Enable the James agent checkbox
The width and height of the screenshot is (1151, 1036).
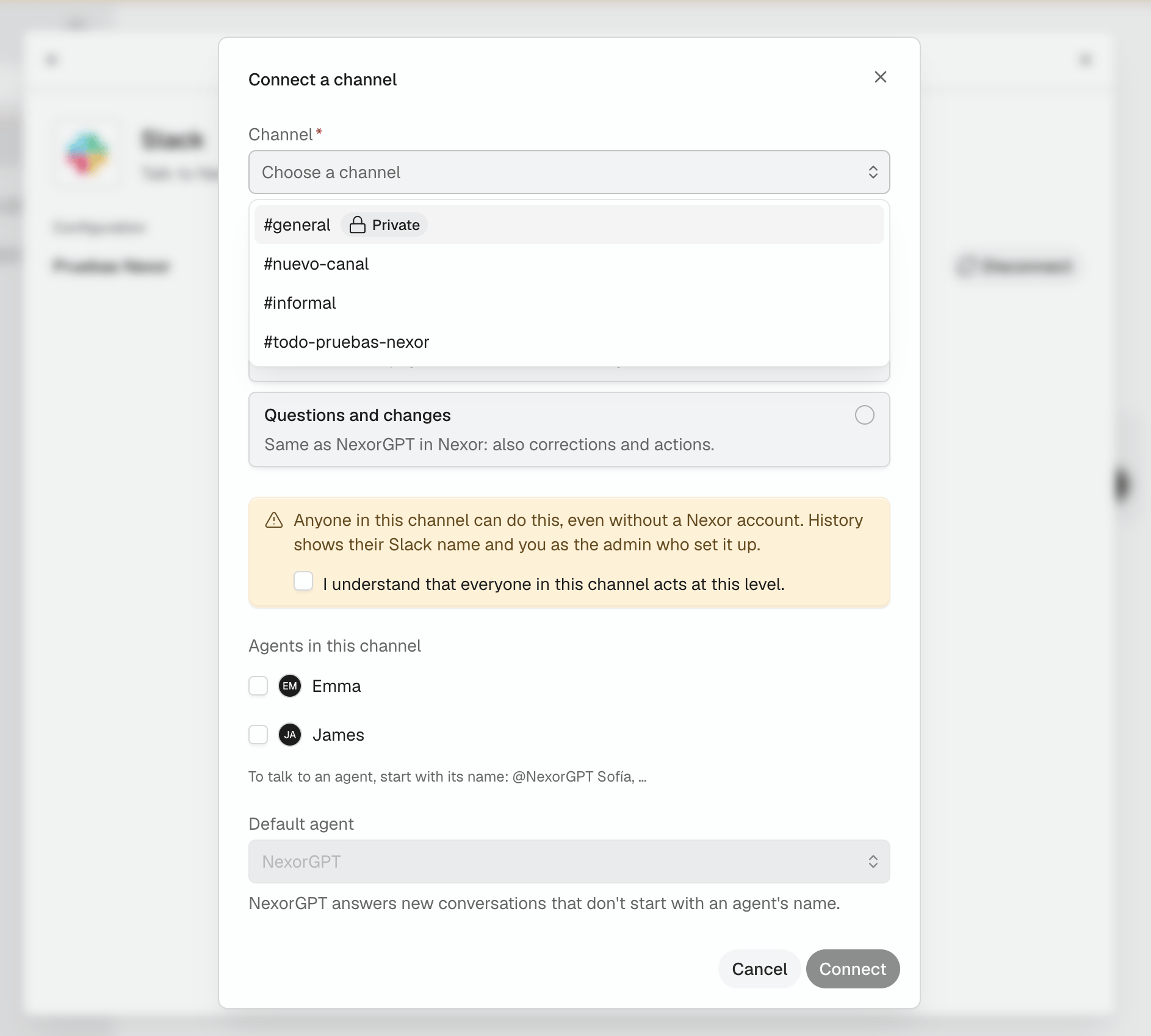pyautogui.click(x=258, y=735)
